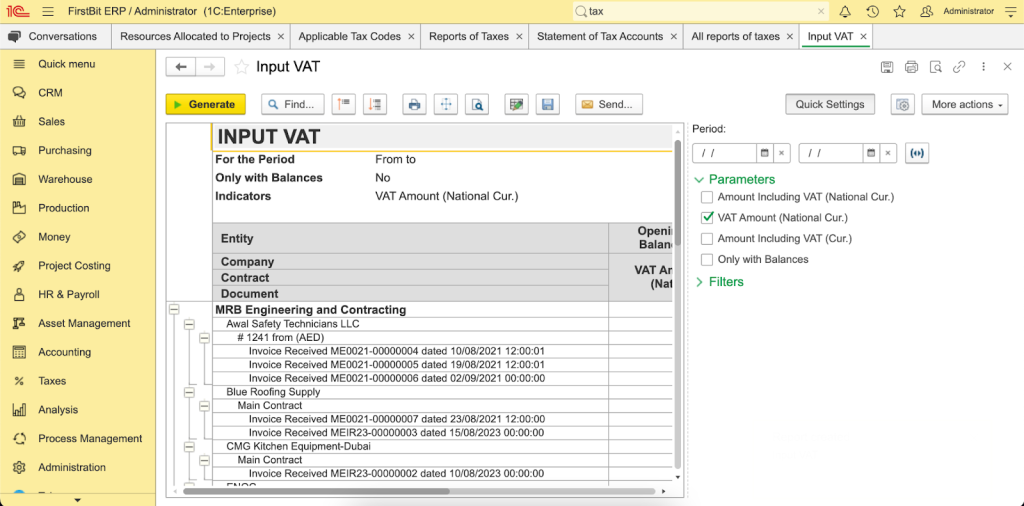1024x506 pixels.
Task: Click the toolbar print icon
Action: point(414,104)
